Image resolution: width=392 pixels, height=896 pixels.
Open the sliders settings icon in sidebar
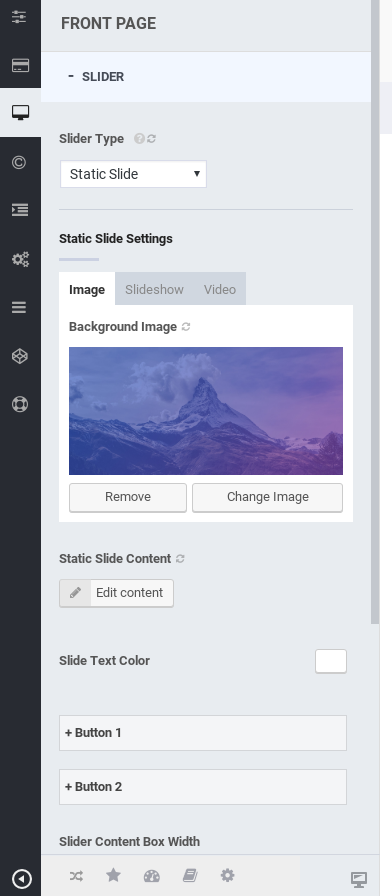(20, 16)
